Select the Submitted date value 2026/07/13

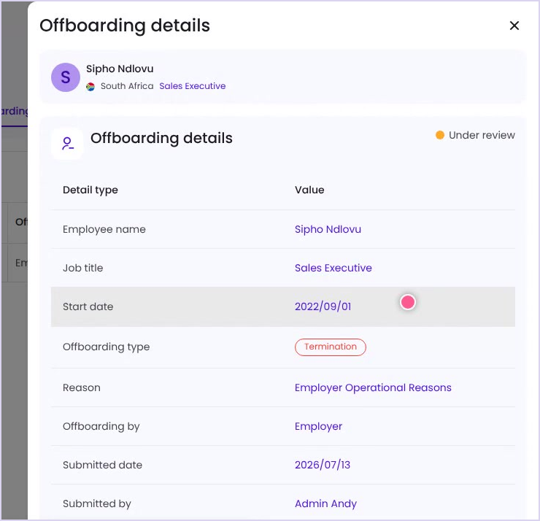click(323, 465)
